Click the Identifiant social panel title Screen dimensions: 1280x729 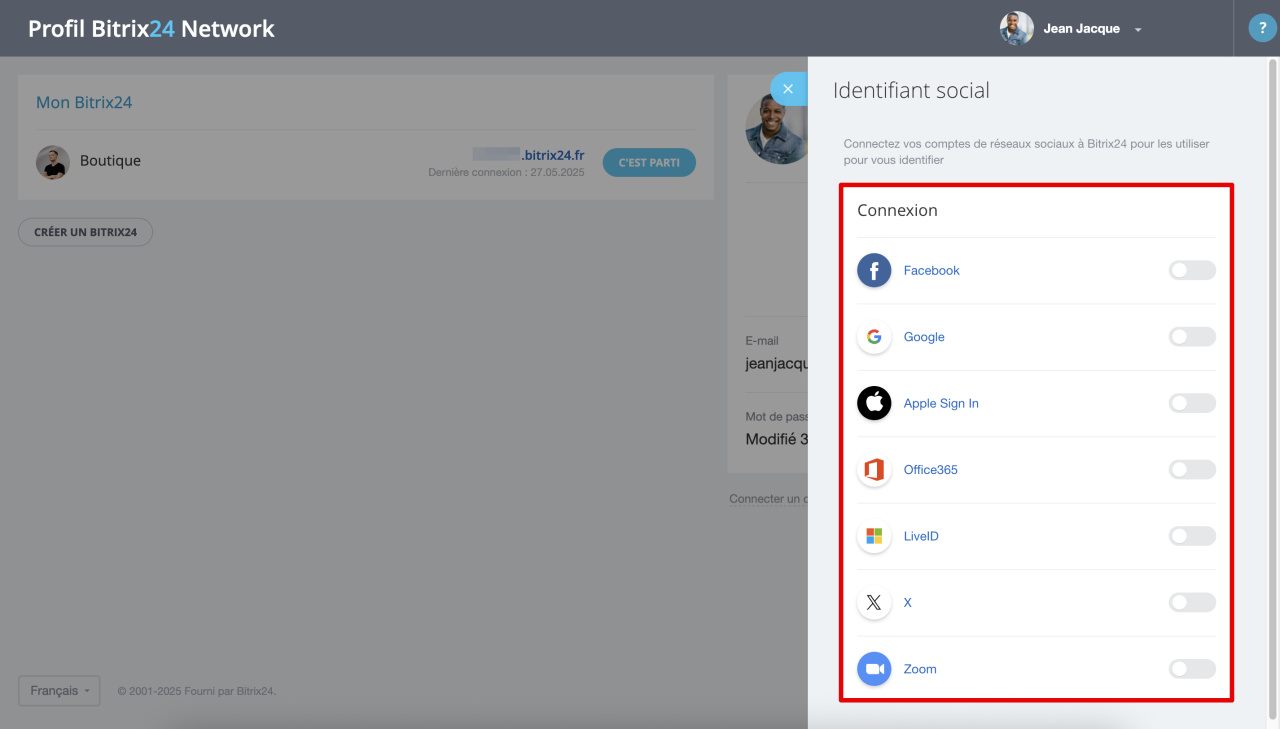click(x=911, y=90)
